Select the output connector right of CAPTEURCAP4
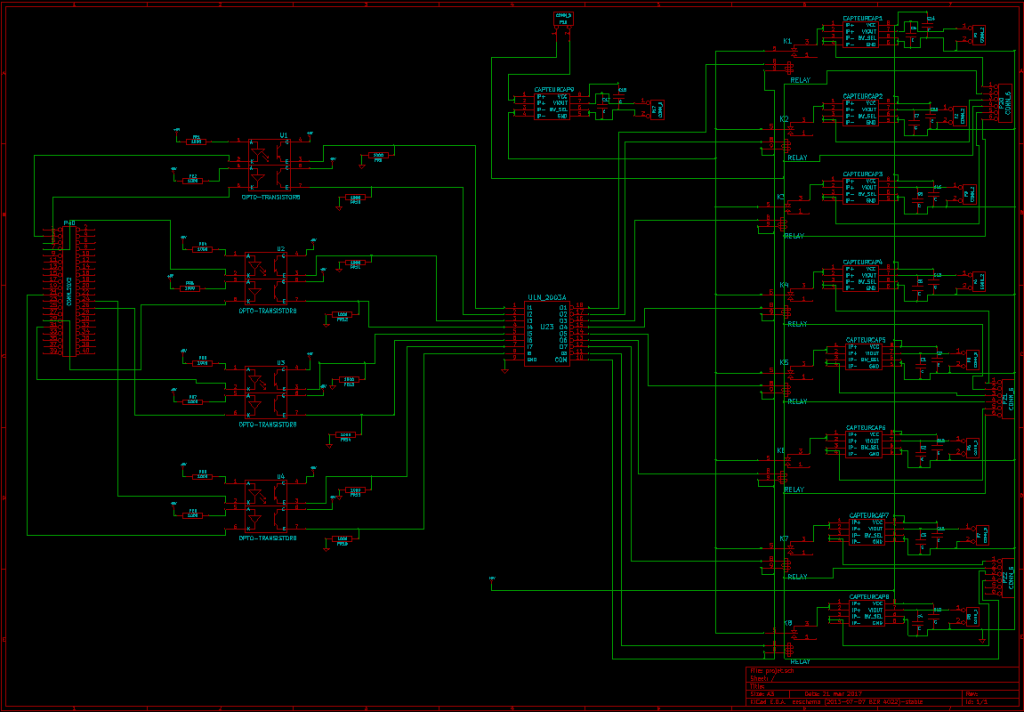This screenshot has width=1024, height=712. [978, 282]
